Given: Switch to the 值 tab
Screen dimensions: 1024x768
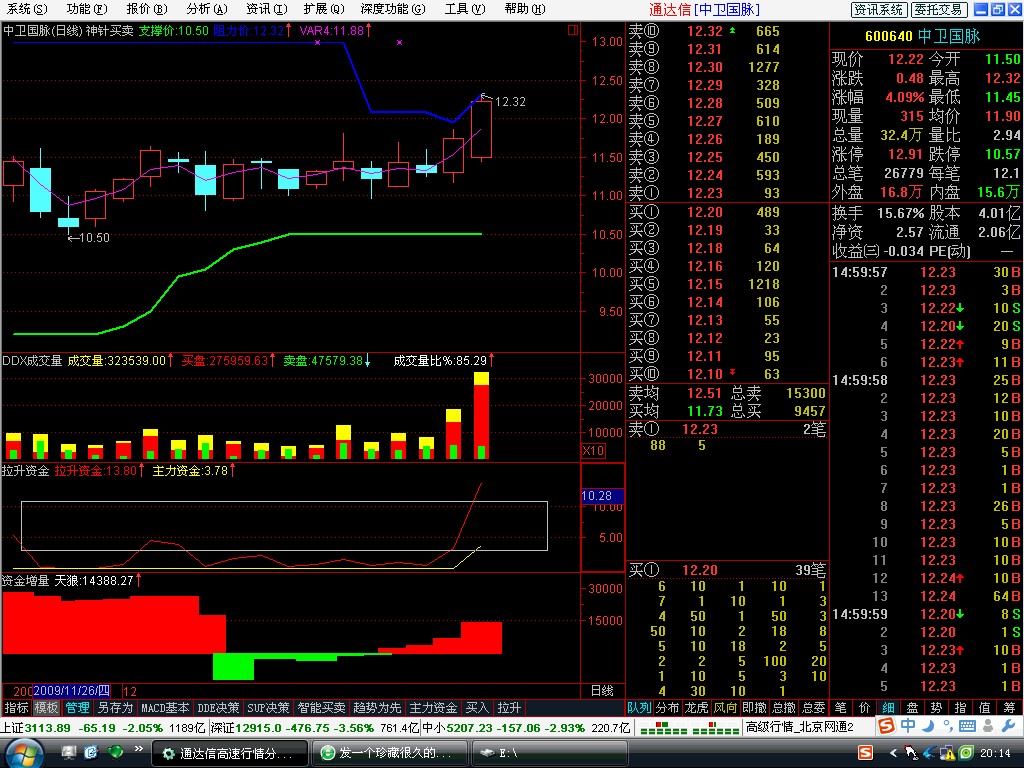Looking at the screenshot, I should pos(985,708).
